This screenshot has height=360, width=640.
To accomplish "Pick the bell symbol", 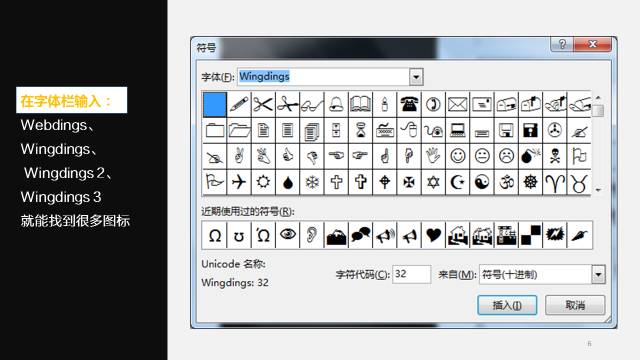I will [x=336, y=104].
